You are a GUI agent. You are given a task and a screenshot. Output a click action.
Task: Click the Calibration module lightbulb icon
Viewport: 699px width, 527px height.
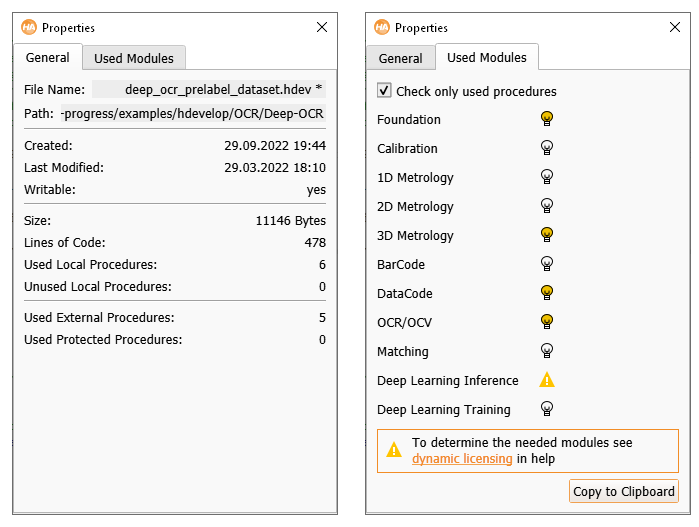click(x=547, y=148)
